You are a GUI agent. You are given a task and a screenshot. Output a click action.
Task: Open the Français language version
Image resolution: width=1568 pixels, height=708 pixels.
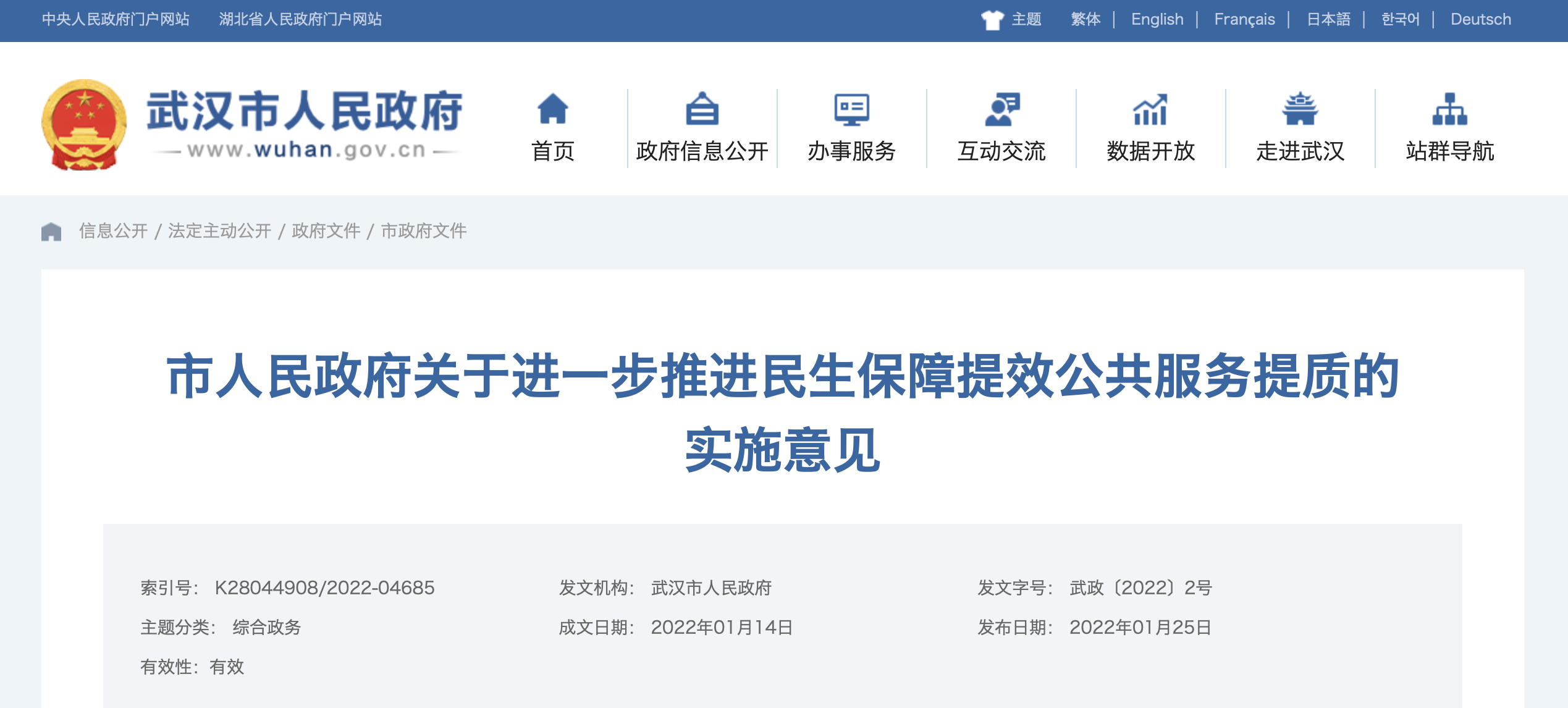[1244, 20]
